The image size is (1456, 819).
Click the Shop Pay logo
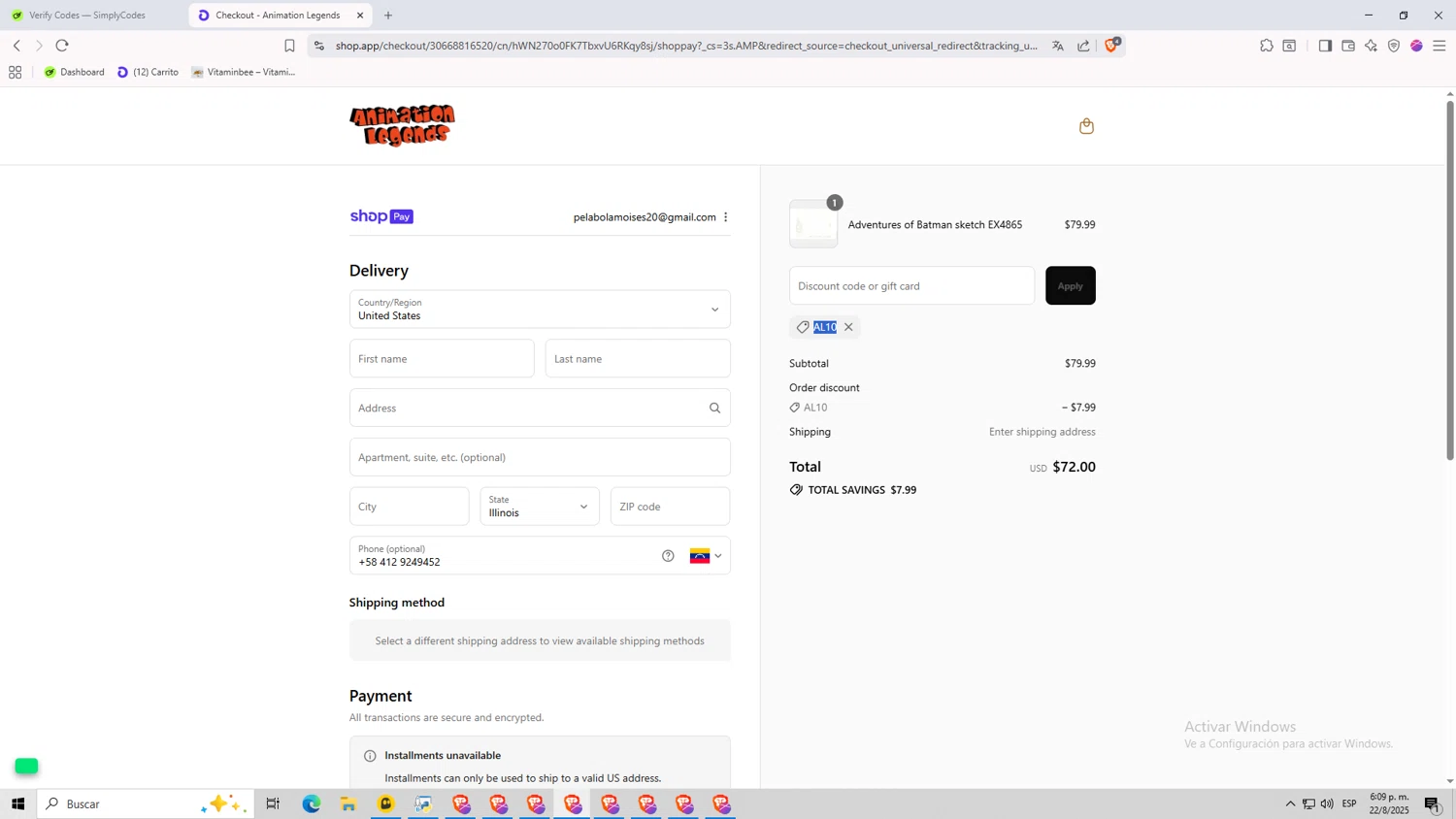[x=381, y=216]
